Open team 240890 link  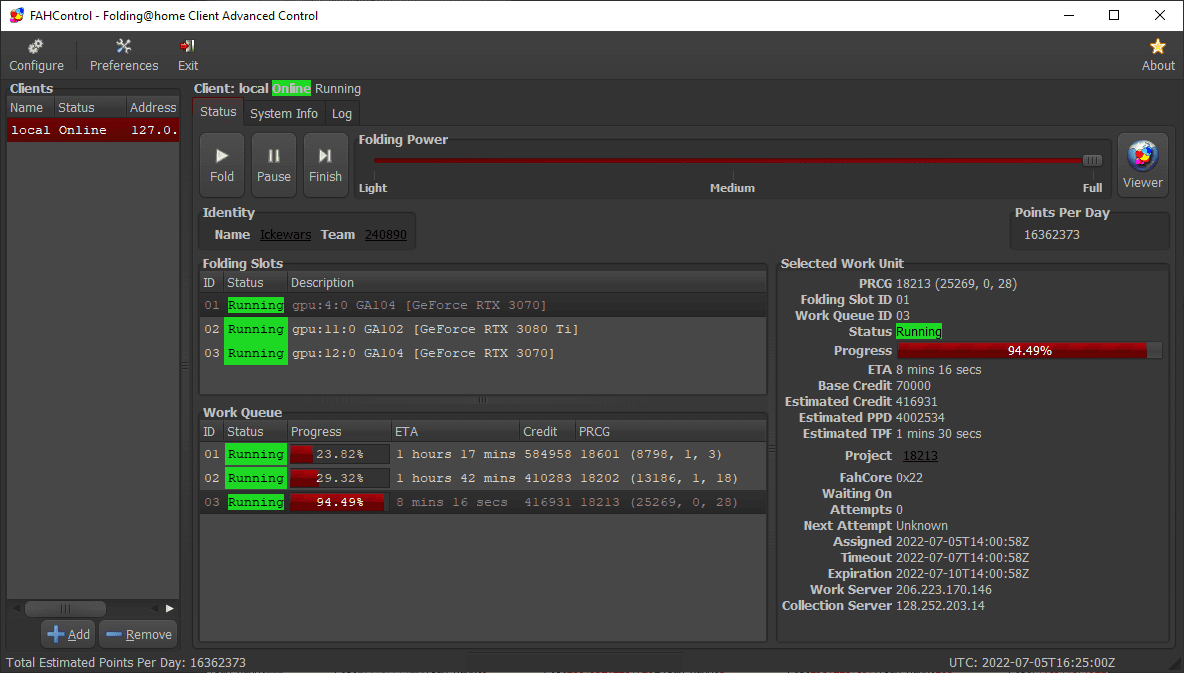click(x=386, y=235)
